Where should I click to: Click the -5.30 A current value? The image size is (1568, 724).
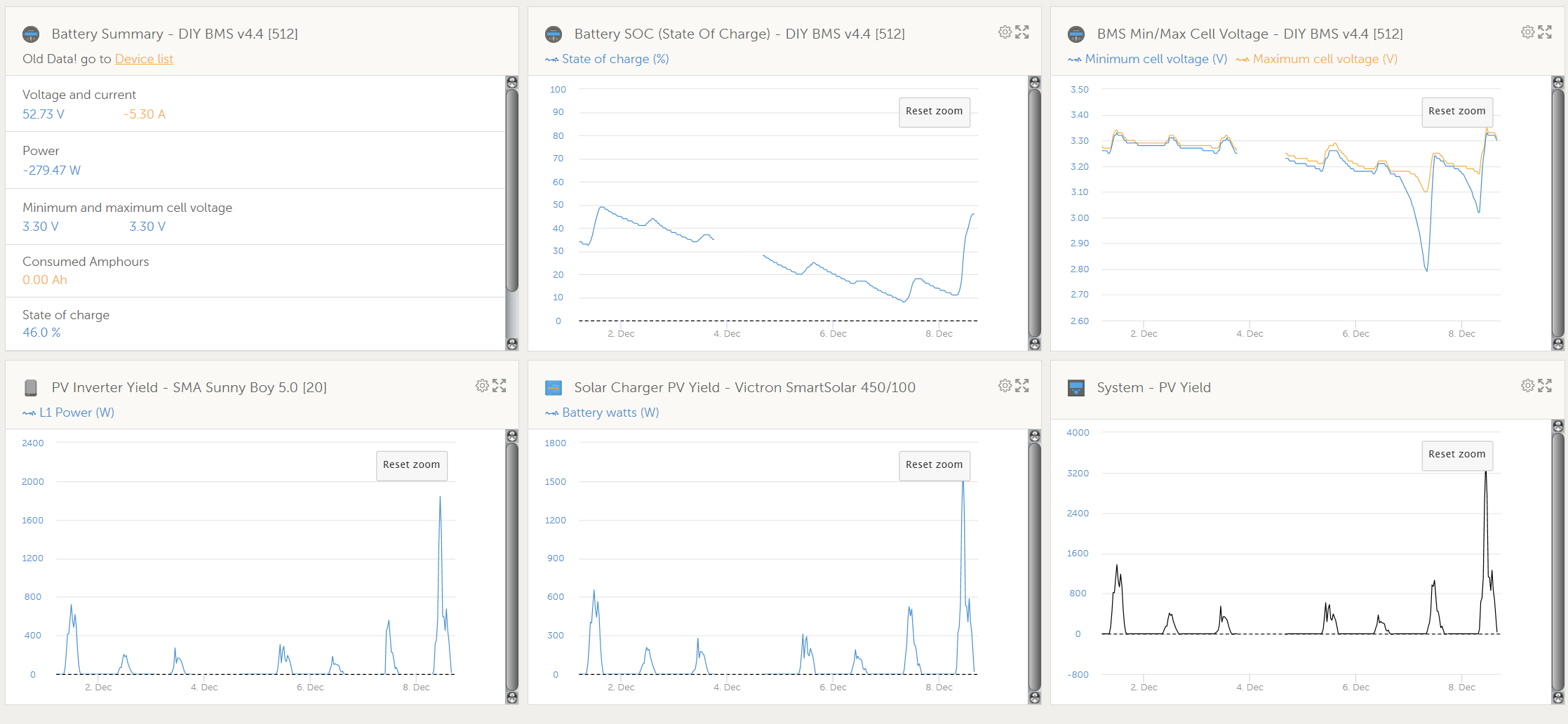coord(145,114)
